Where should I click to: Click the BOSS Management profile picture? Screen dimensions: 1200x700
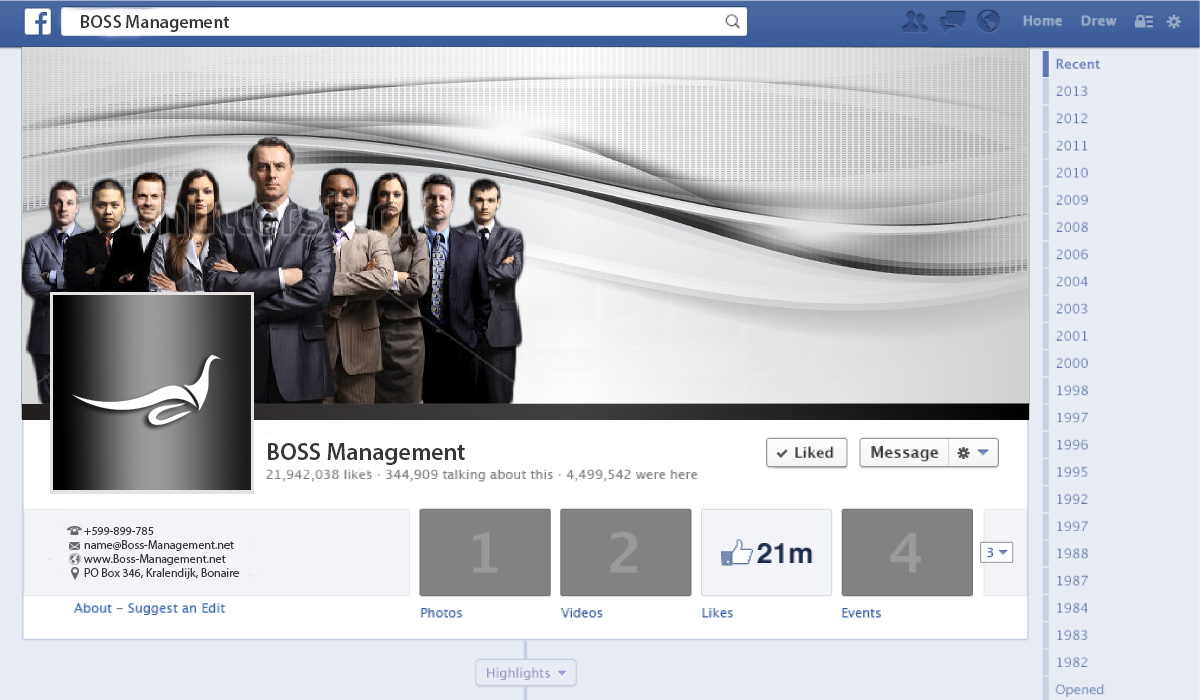click(151, 393)
